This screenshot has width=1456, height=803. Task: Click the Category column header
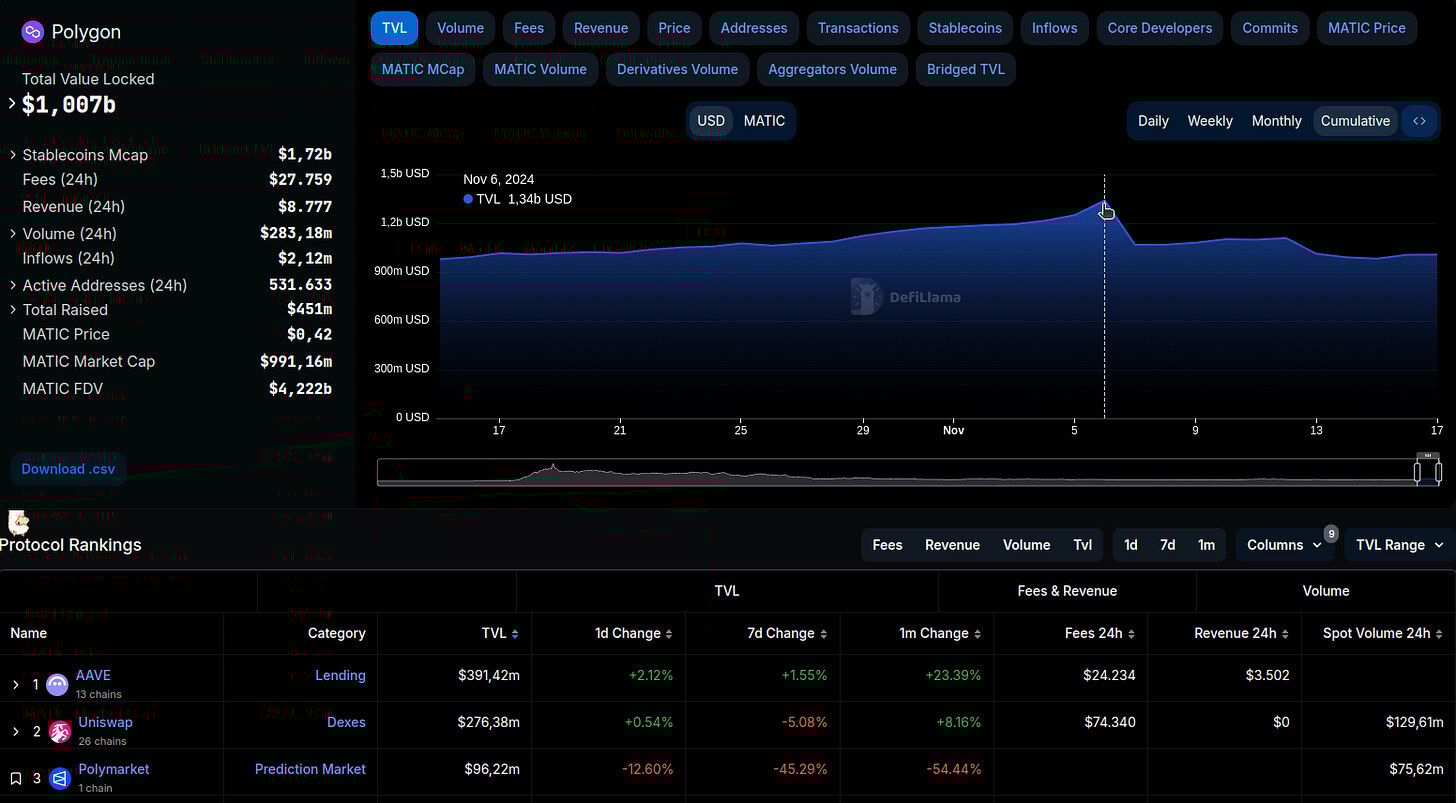[337, 633]
